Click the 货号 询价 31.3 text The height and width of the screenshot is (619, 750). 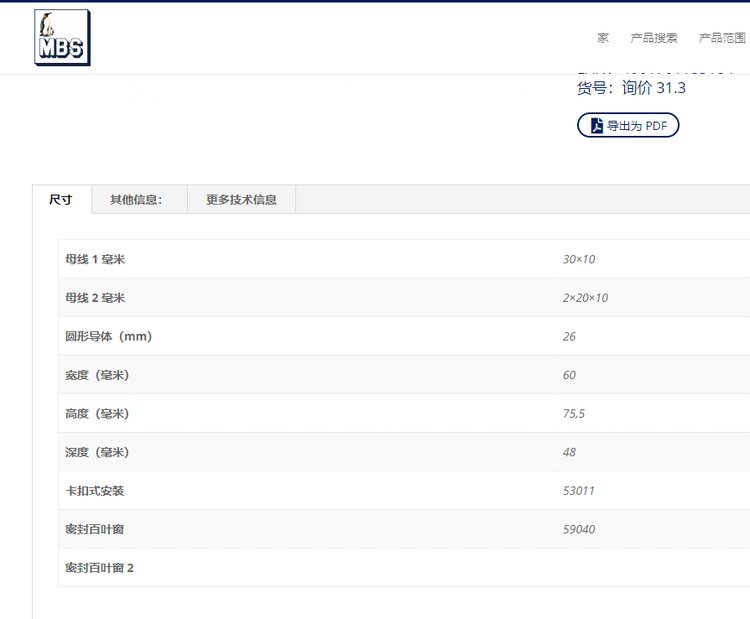point(631,88)
